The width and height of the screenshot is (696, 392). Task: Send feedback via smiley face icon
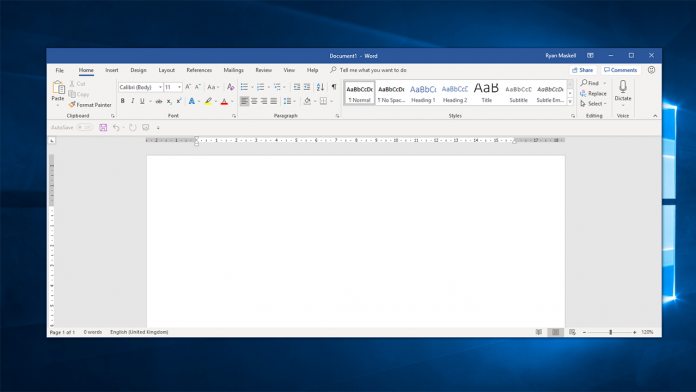[651, 70]
